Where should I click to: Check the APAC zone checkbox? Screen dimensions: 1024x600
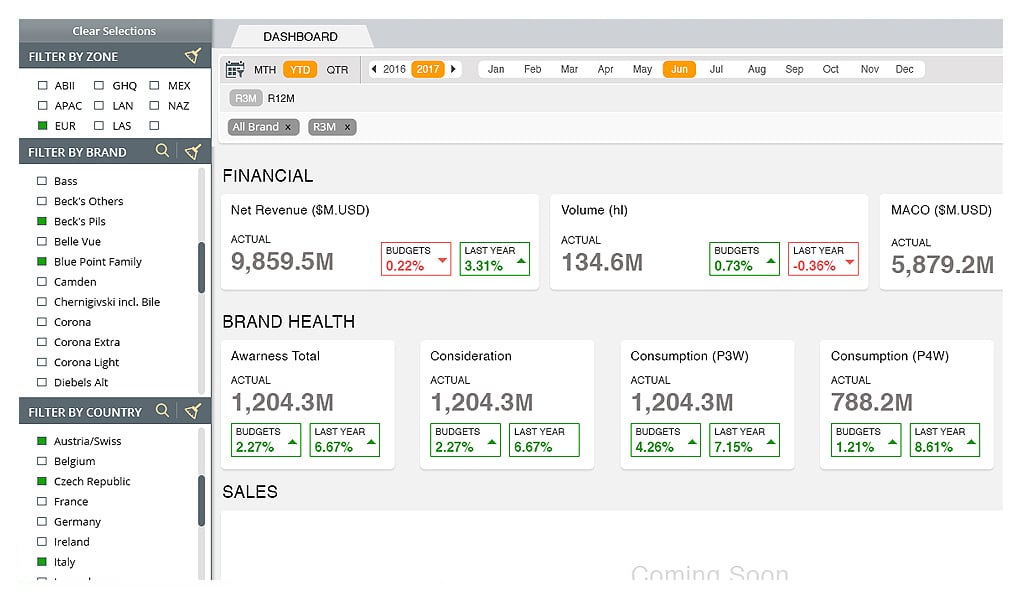[x=43, y=106]
